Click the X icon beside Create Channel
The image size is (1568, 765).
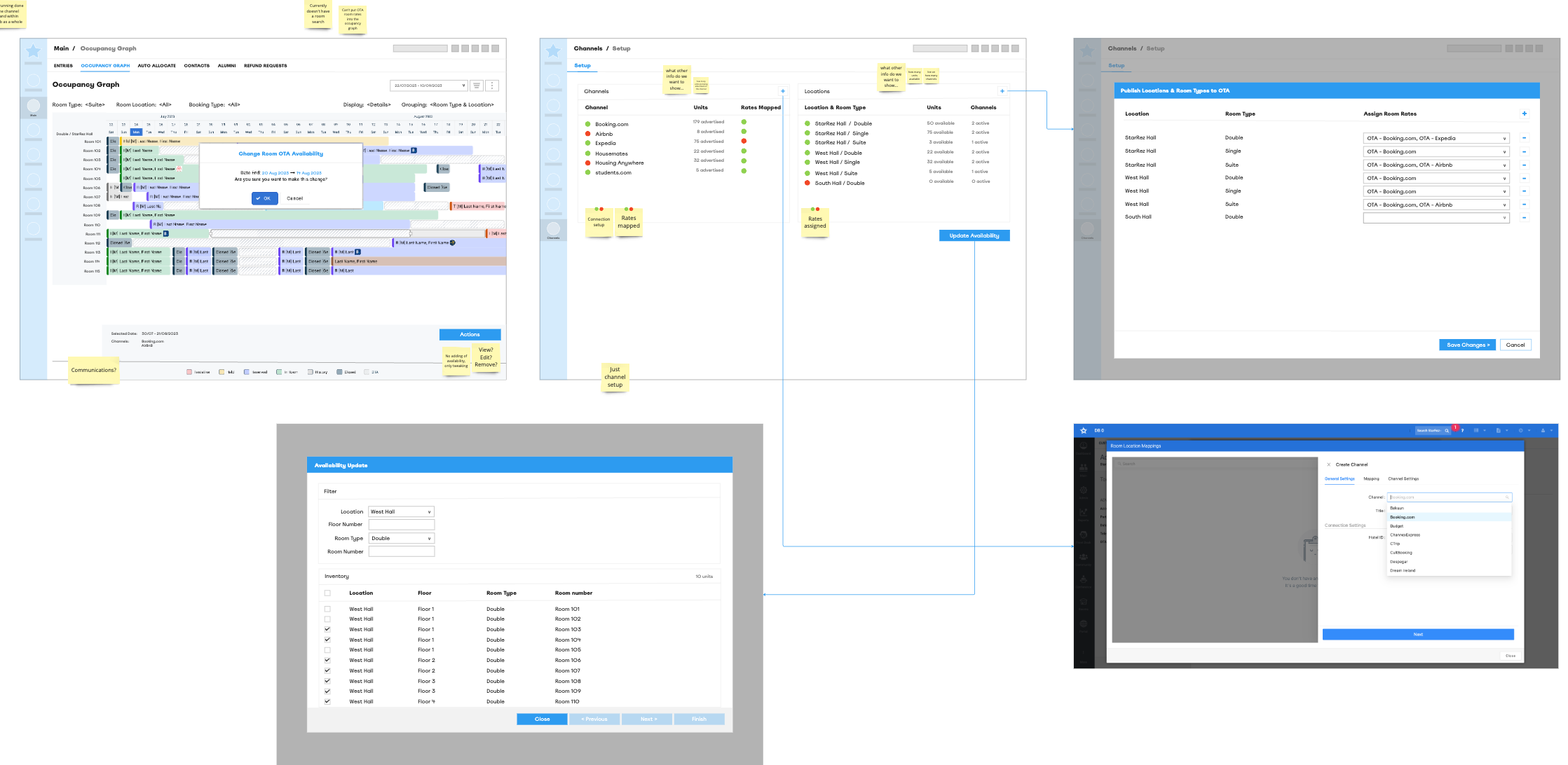pyautogui.click(x=1328, y=464)
